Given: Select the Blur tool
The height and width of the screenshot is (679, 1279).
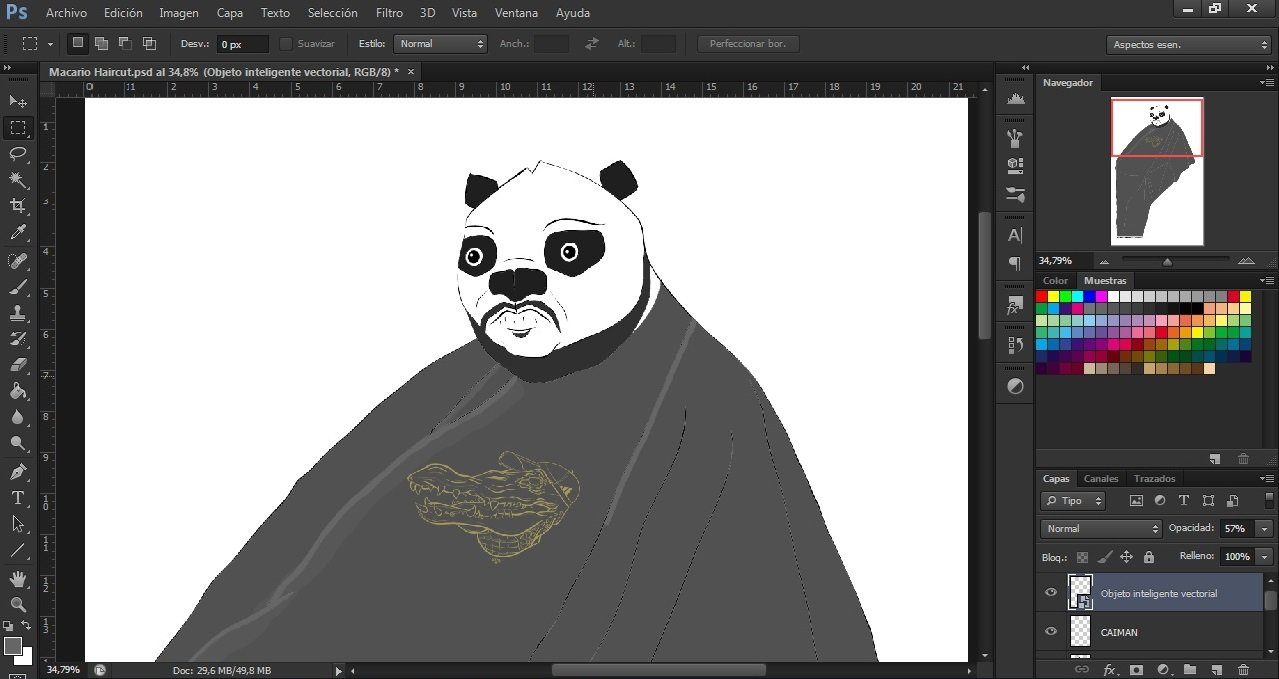Looking at the screenshot, I should click(18, 417).
